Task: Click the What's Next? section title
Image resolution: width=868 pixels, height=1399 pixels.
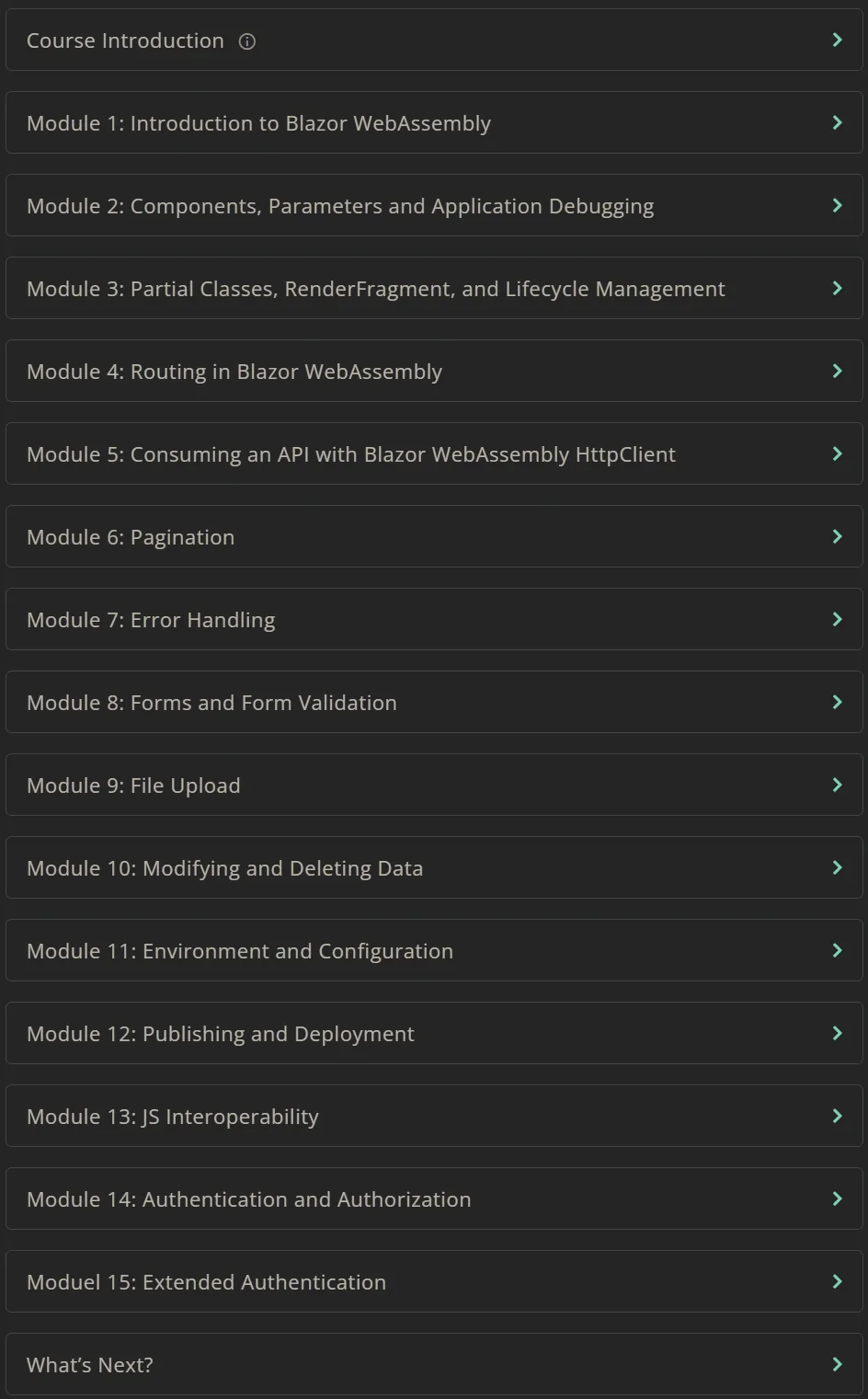Action: 90,1365
